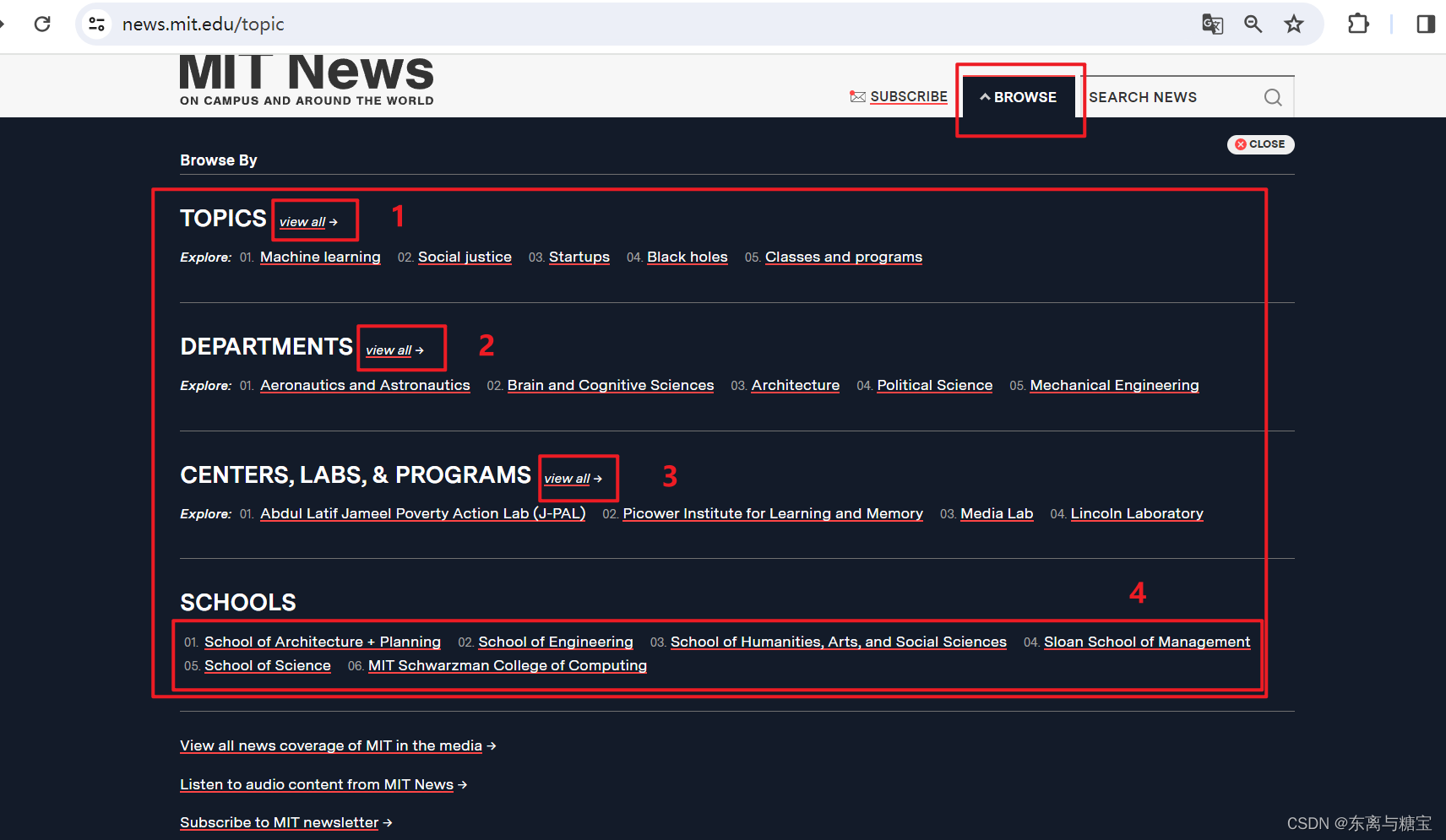Reload the page with the refresh icon
Screen dimensions: 1446x840
[42, 24]
